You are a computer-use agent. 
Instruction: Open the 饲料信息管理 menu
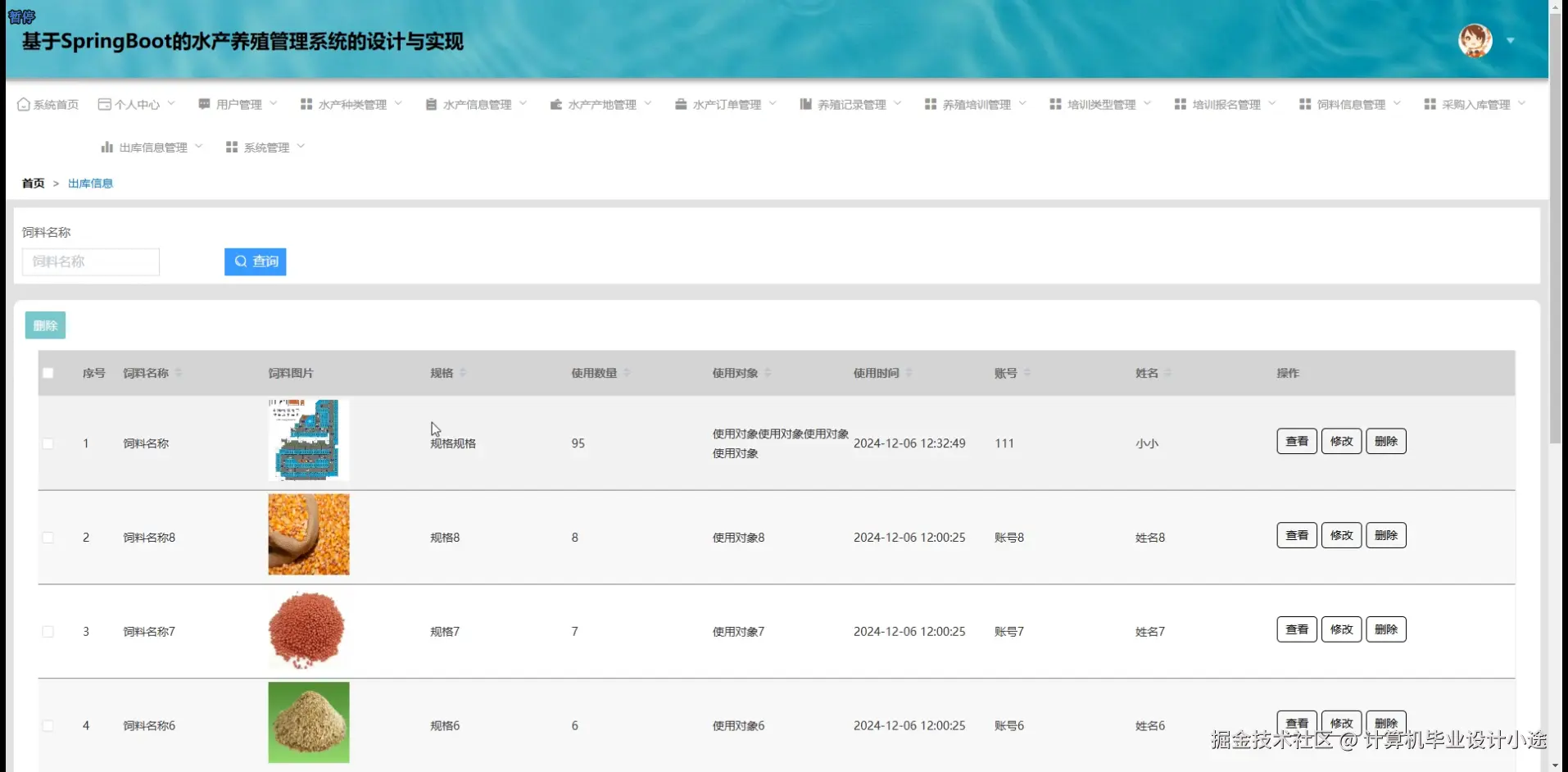(x=1350, y=104)
